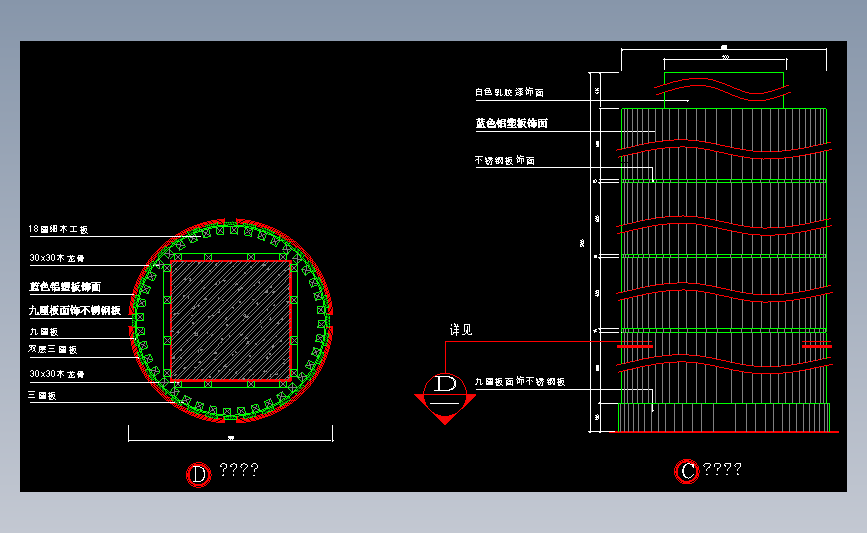The width and height of the screenshot is (867, 533).
Task: Select the ribbed base band of the column elevation
Action: pos(724,417)
